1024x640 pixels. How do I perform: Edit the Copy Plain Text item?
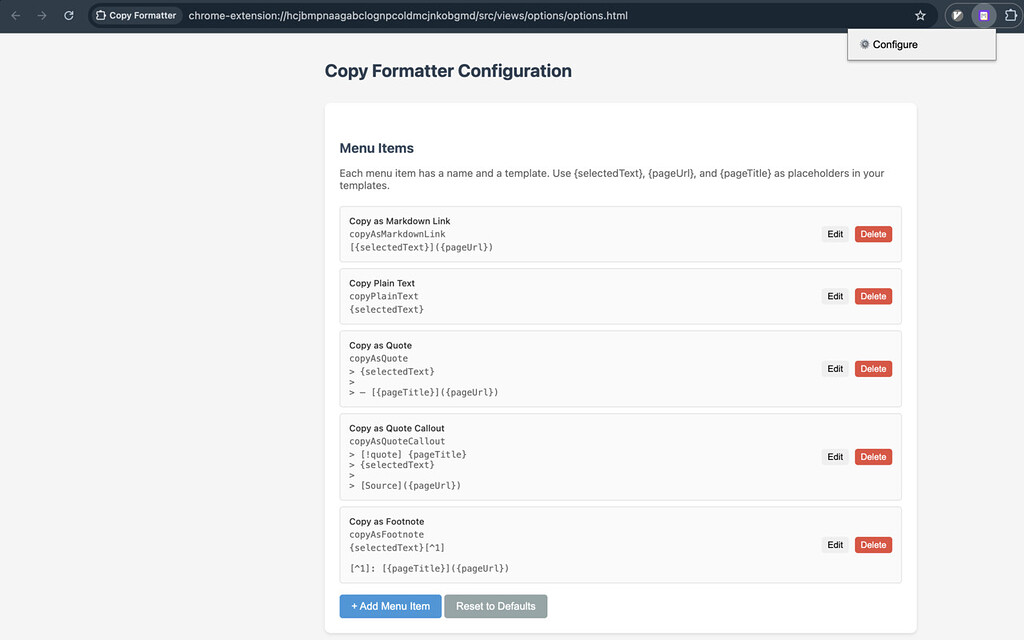tap(834, 296)
